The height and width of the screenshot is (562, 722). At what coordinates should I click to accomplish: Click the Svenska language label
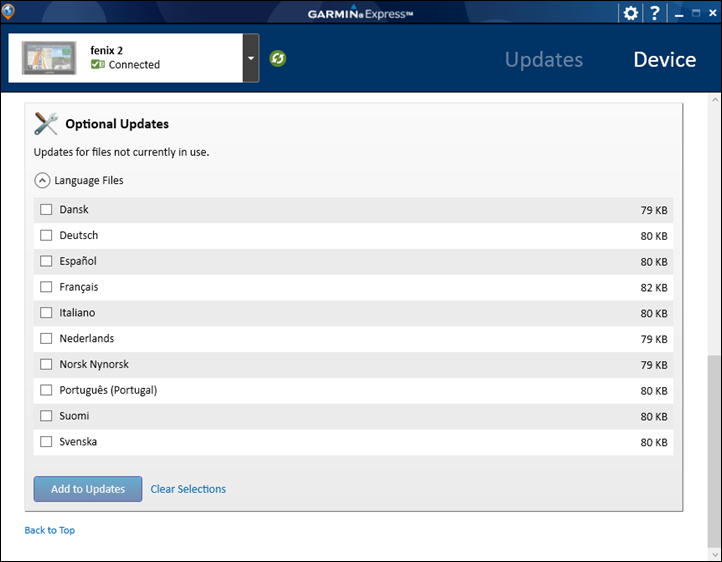point(78,442)
